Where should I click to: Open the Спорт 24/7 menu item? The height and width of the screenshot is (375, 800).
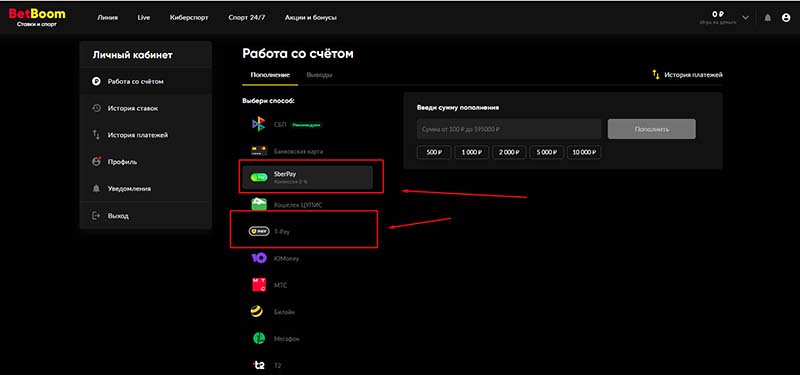click(247, 17)
